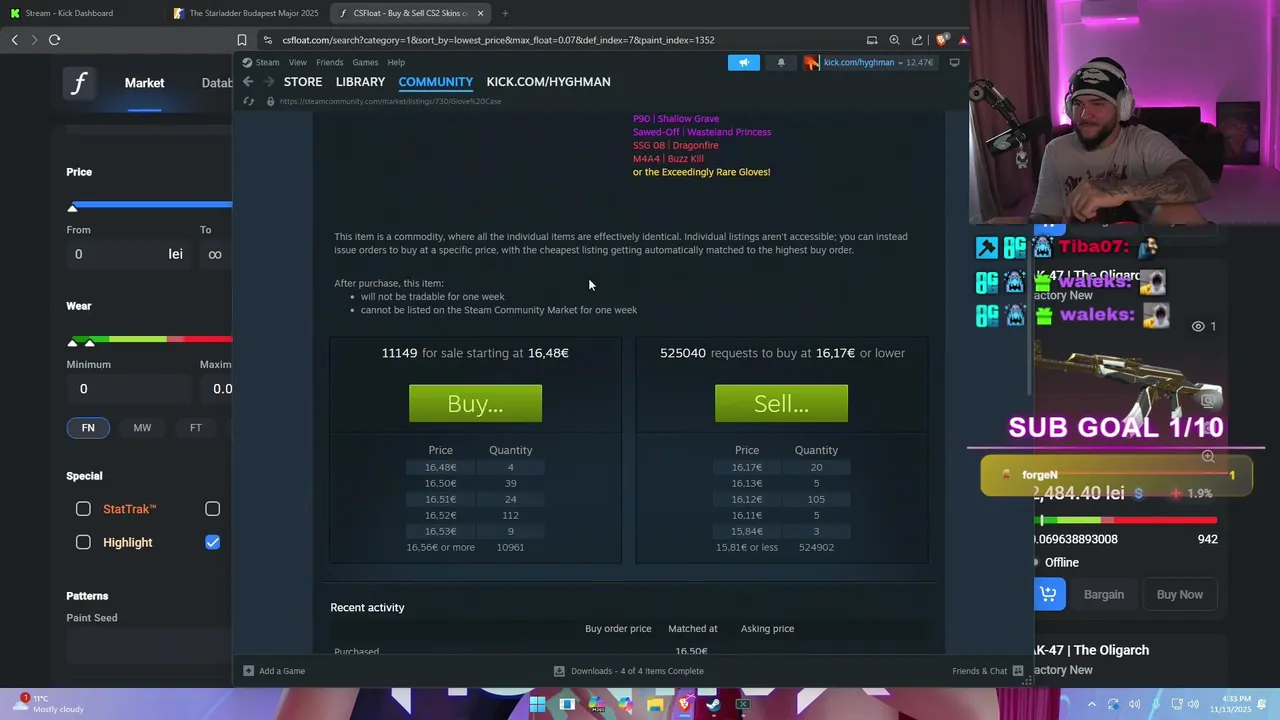Open the KICK.COM/HYGHMAN profile tab
This screenshot has width=1280, height=720.
point(548,82)
